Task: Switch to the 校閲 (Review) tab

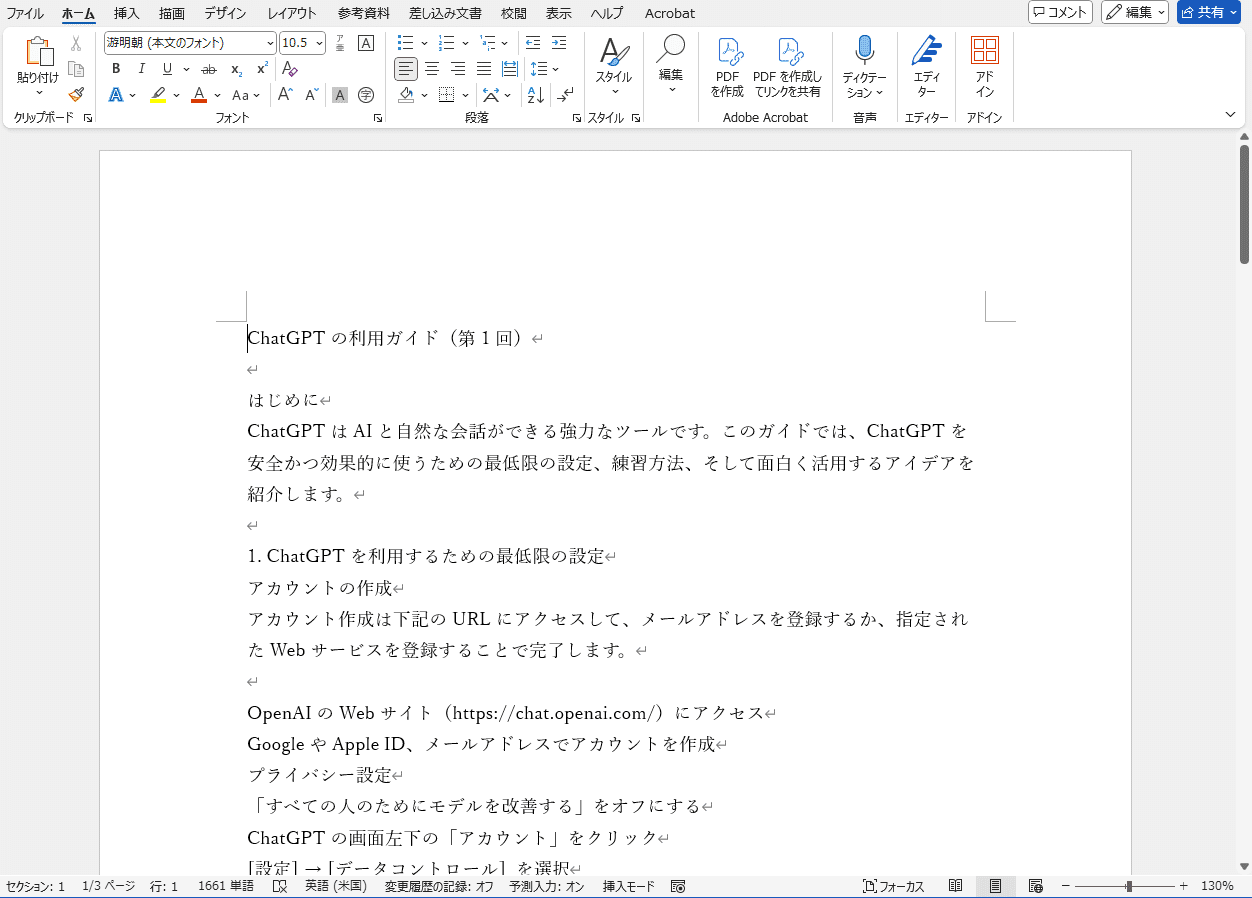Action: pos(514,13)
